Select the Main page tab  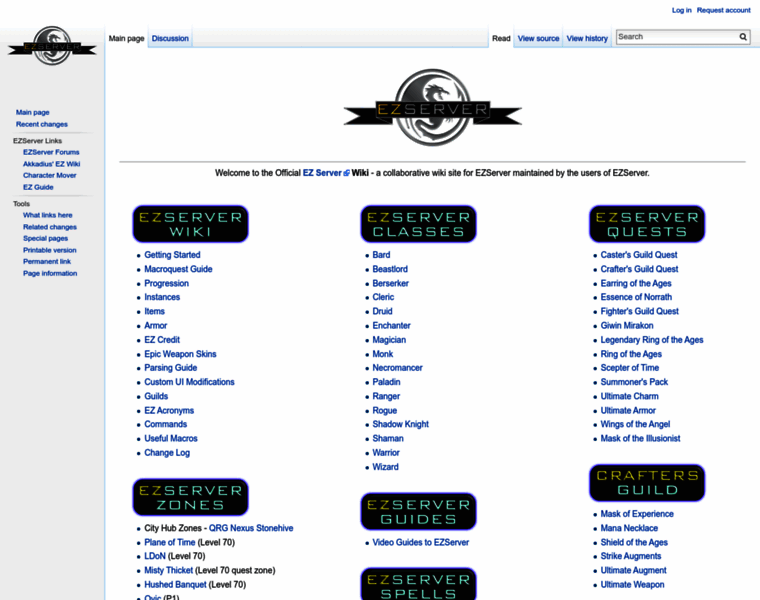[127, 38]
